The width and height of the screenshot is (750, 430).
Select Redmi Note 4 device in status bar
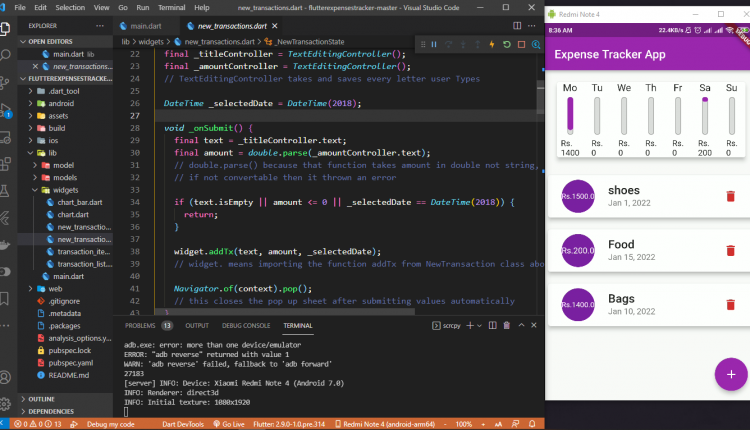tap(385, 424)
